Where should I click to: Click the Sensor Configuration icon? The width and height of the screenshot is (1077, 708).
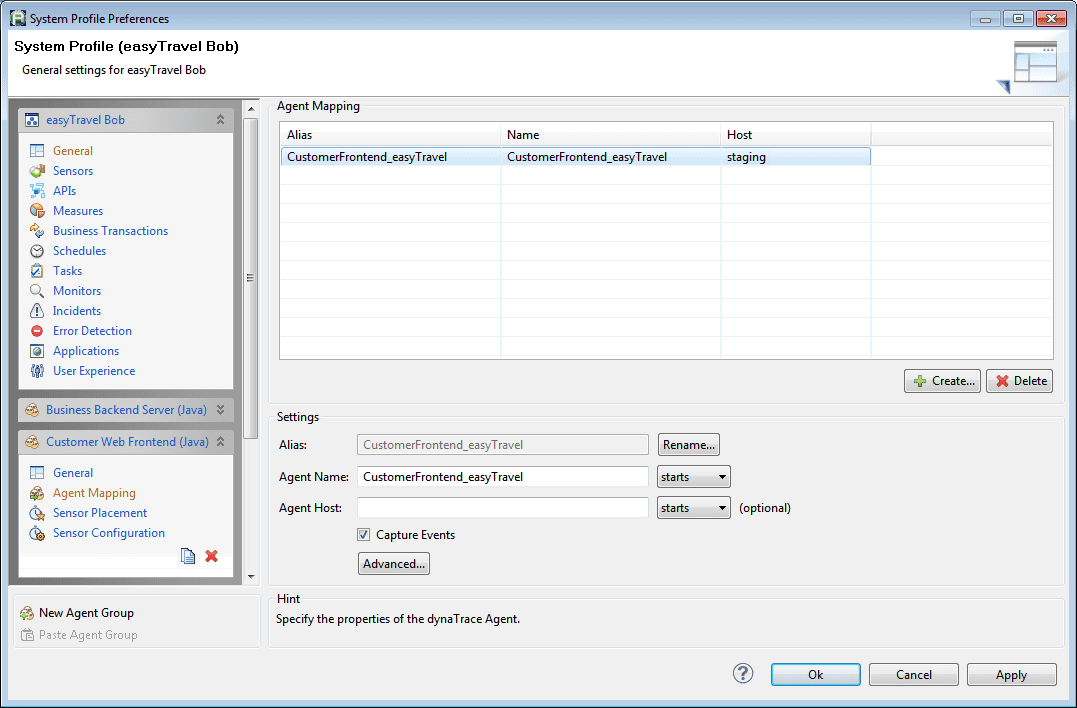[x=37, y=533]
